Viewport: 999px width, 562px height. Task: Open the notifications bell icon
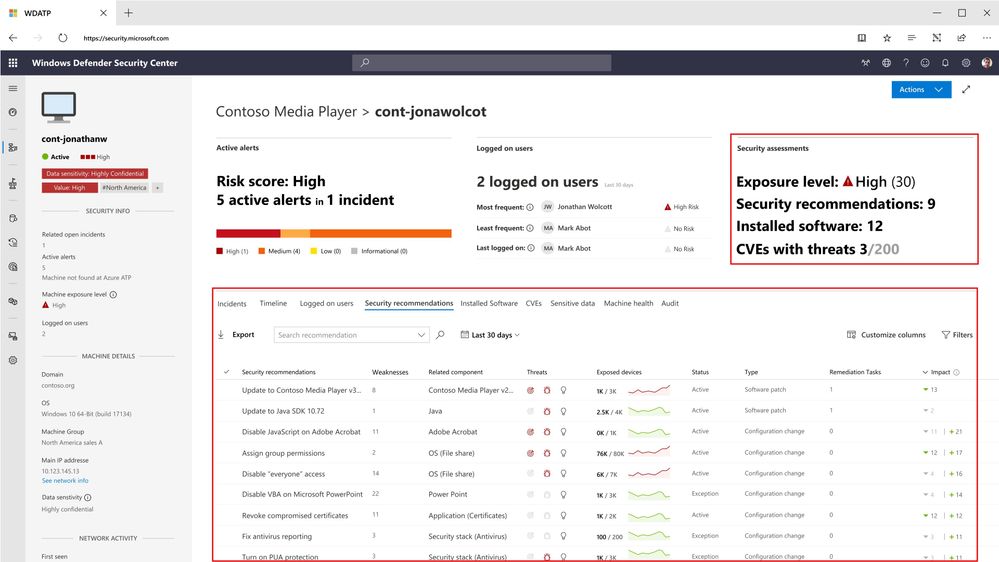coord(945,63)
